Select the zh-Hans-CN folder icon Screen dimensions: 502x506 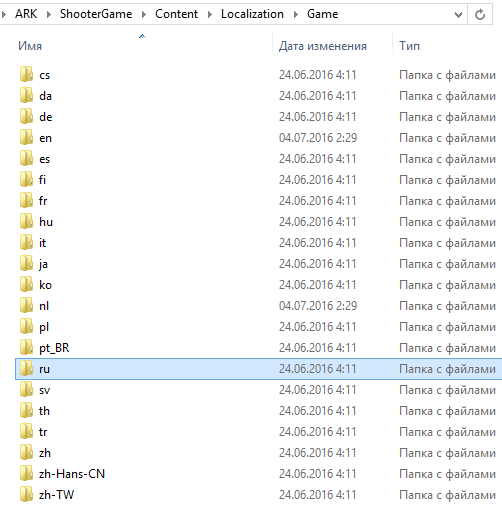[26, 473]
